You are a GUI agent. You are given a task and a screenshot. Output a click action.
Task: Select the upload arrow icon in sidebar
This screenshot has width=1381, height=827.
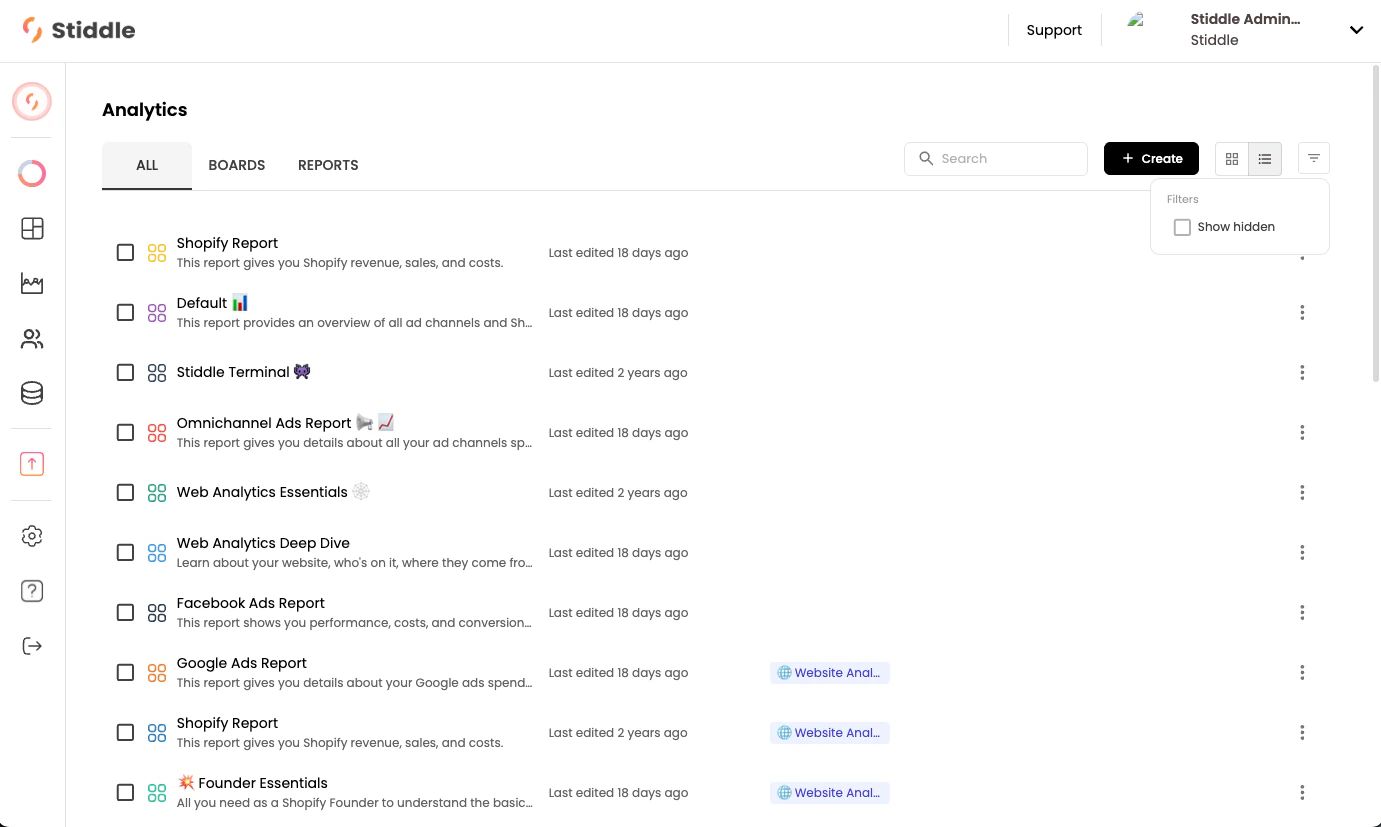pos(31,463)
